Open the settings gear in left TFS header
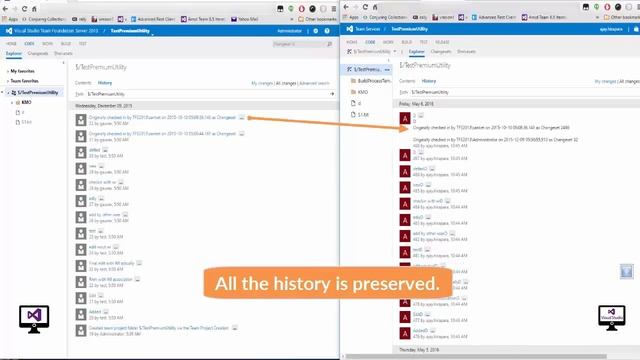The height and width of the screenshot is (360, 640). click(316, 31)
